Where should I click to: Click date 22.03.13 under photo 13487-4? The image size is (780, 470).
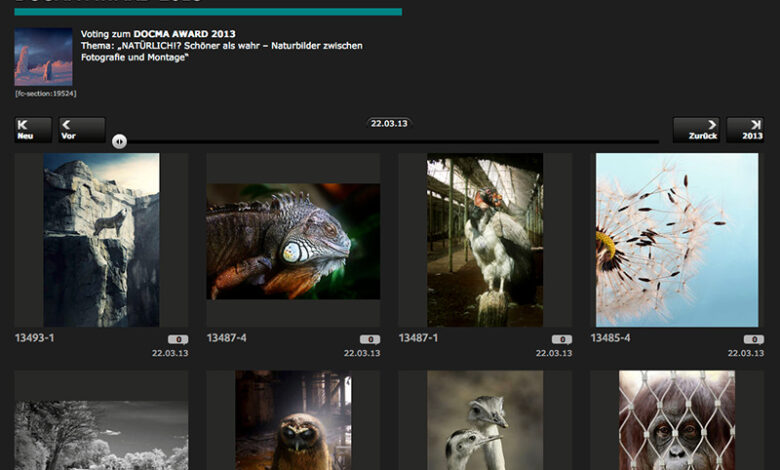click(x=362, y=353)
